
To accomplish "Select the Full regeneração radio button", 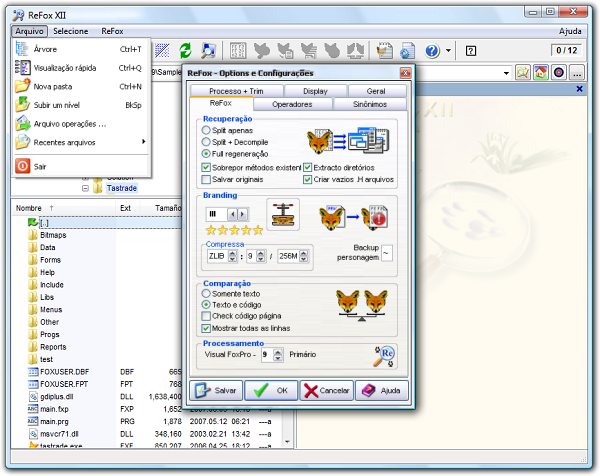I will (206, 154).
